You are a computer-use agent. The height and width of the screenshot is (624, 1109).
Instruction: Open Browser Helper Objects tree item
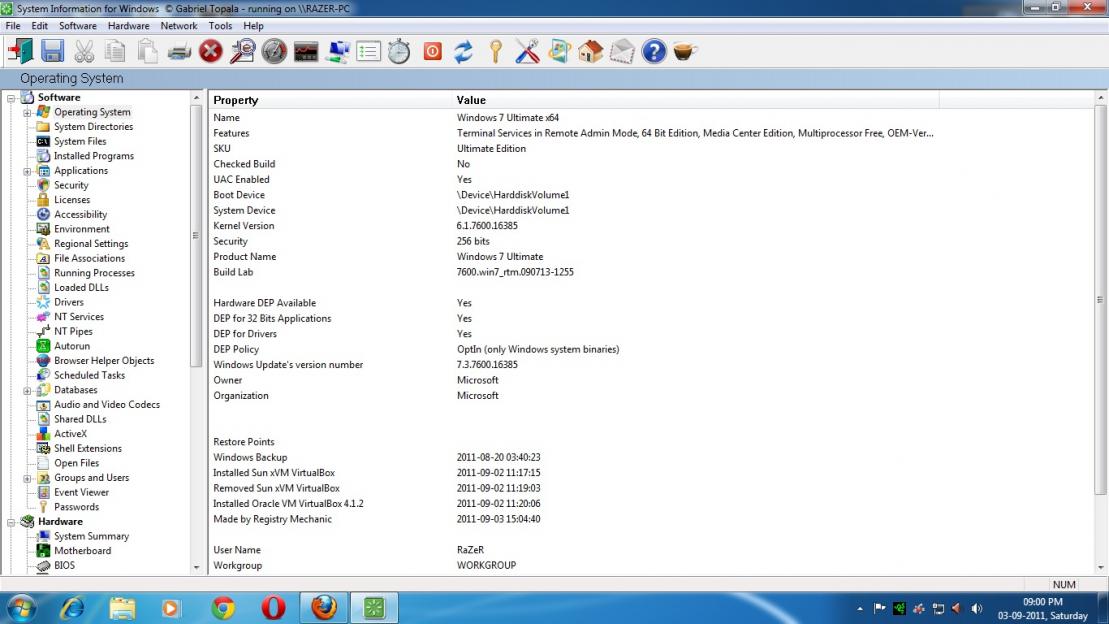coord(104,361)
